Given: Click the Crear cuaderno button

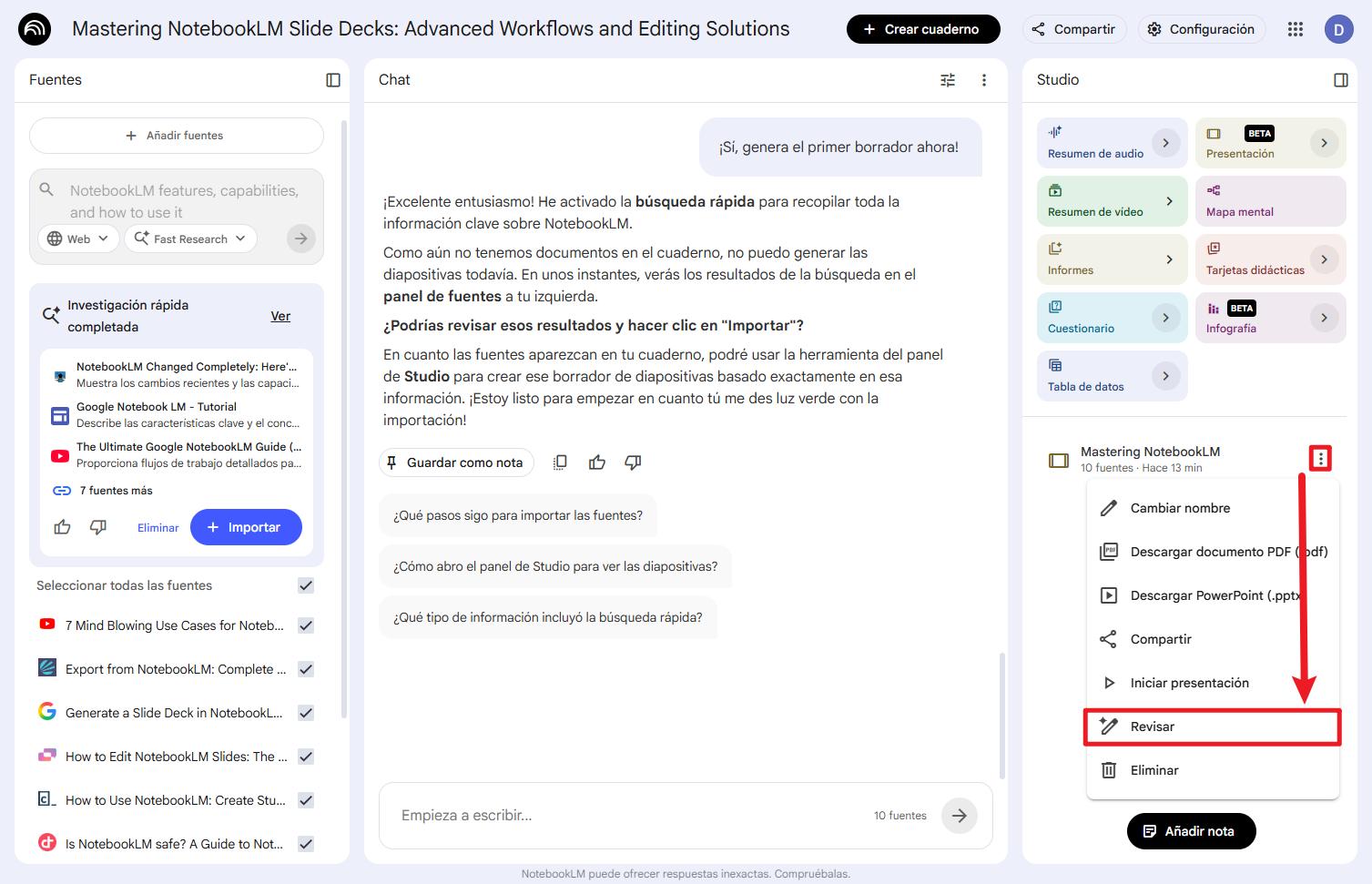Looking at the screenshot, I should click(x=923, y=29).
